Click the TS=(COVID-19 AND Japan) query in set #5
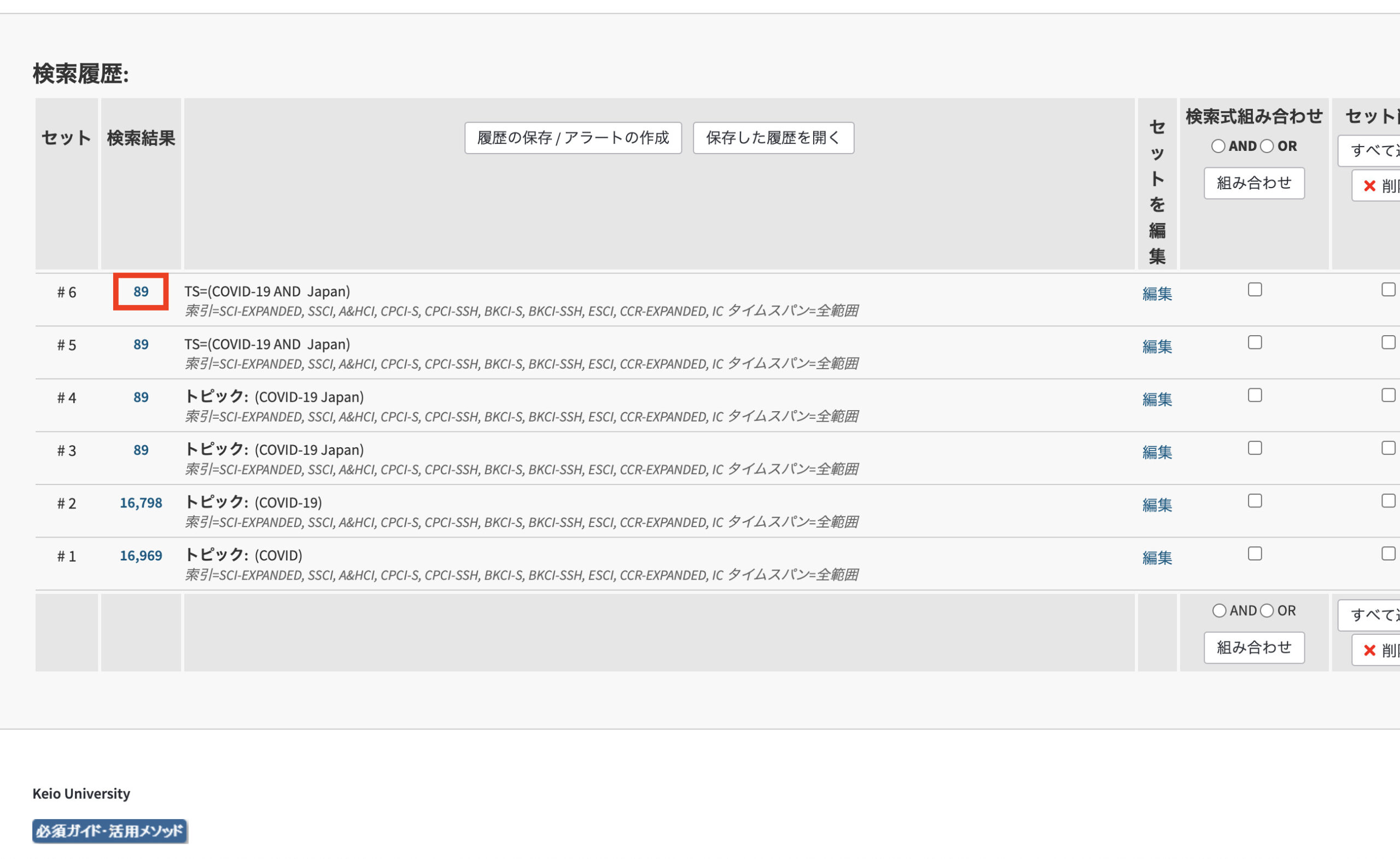The image size is (1400, 859). [x=267, y=344]
